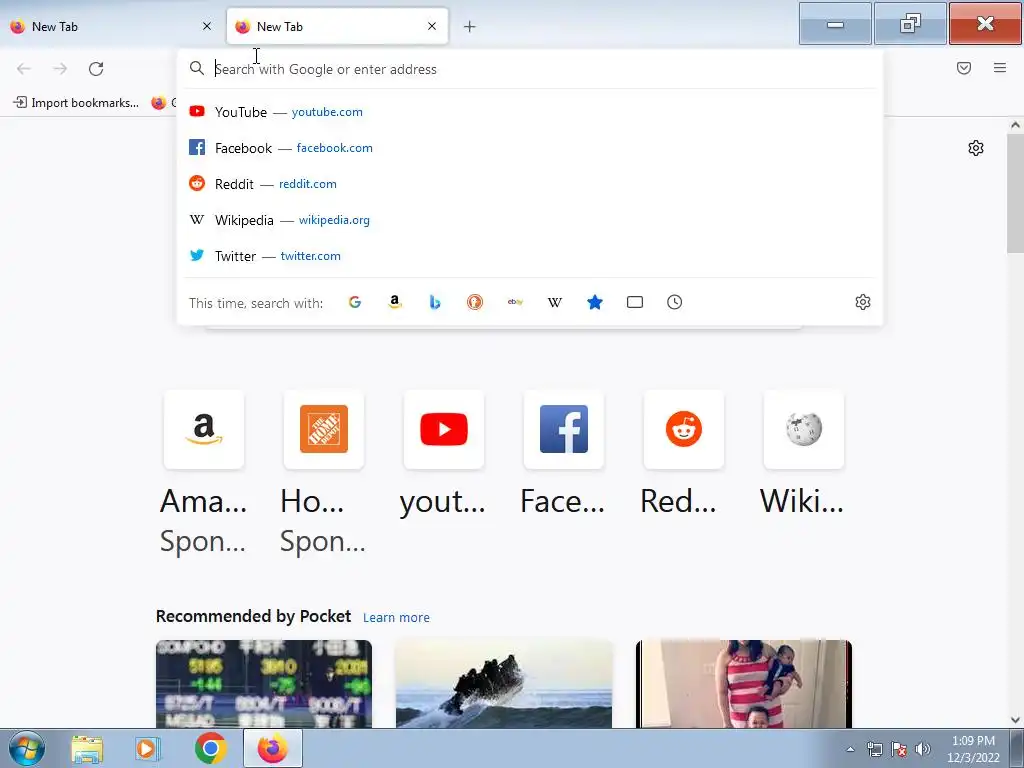1024x768 pixels.
Task: Search bookmarks using the star icon
Action: click(594, 302)
